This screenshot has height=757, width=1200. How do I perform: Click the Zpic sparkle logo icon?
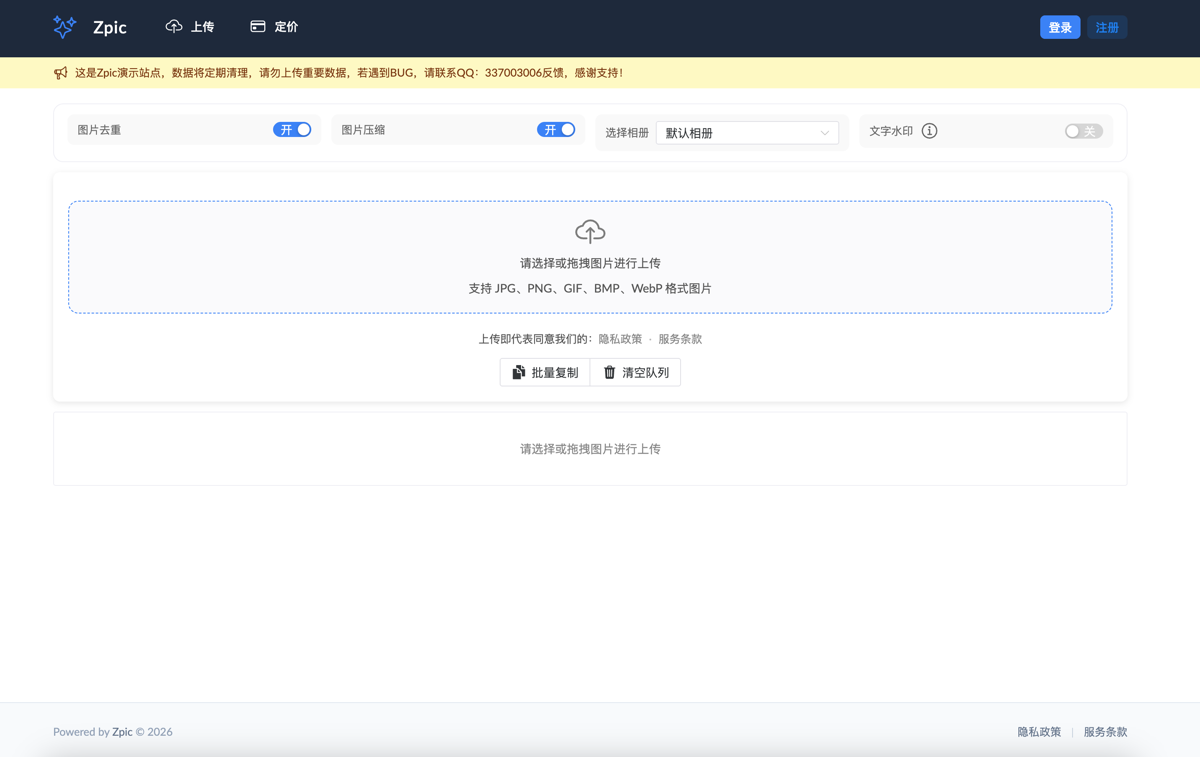(x=64, y=27)
